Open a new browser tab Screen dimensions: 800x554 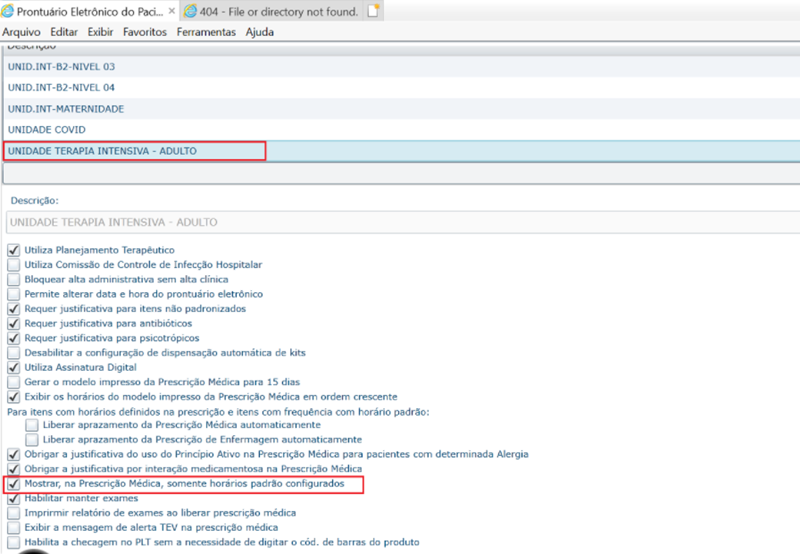(x=373, y=11)
